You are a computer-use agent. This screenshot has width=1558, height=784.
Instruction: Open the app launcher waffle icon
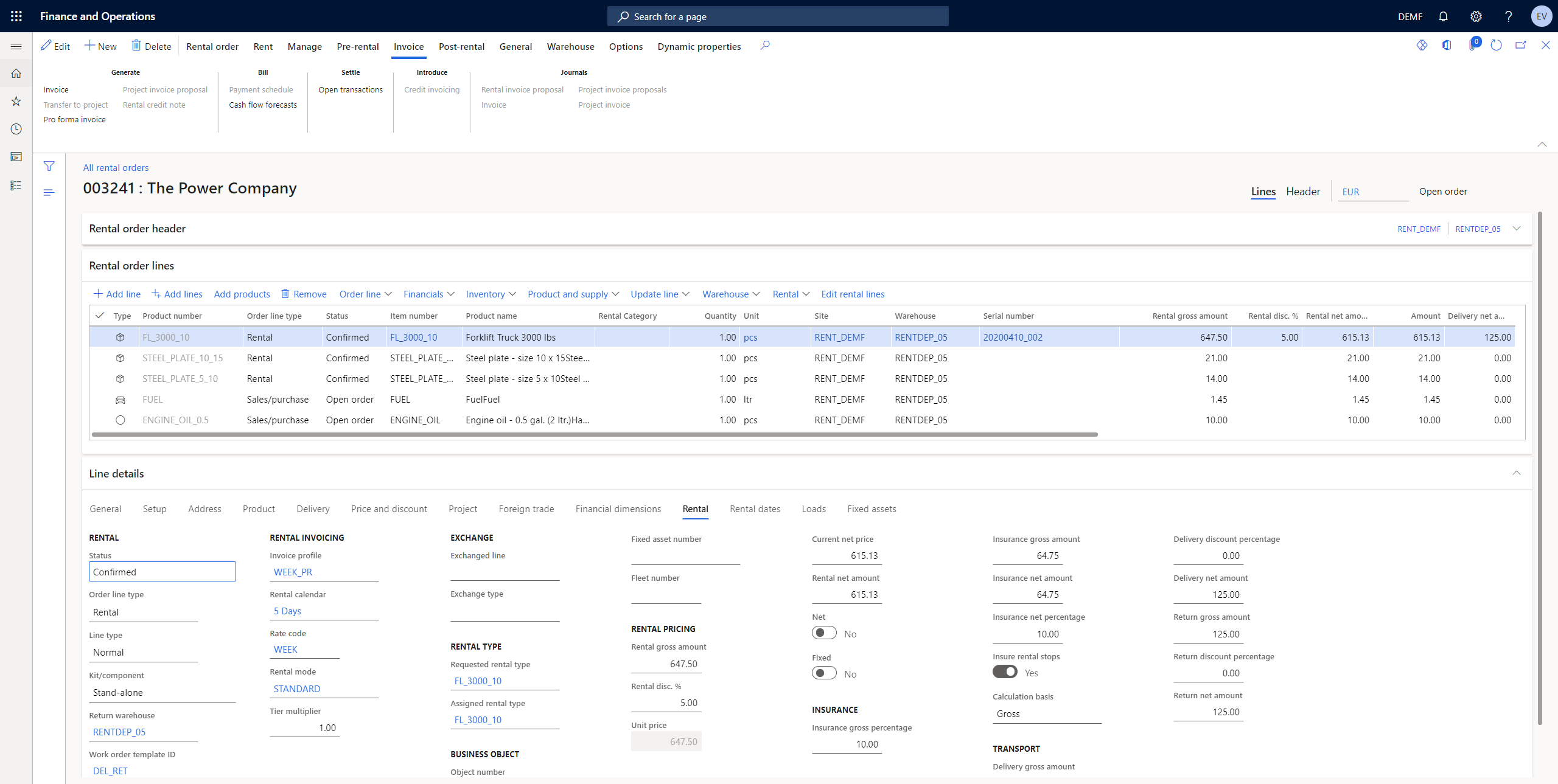point(16,16)
